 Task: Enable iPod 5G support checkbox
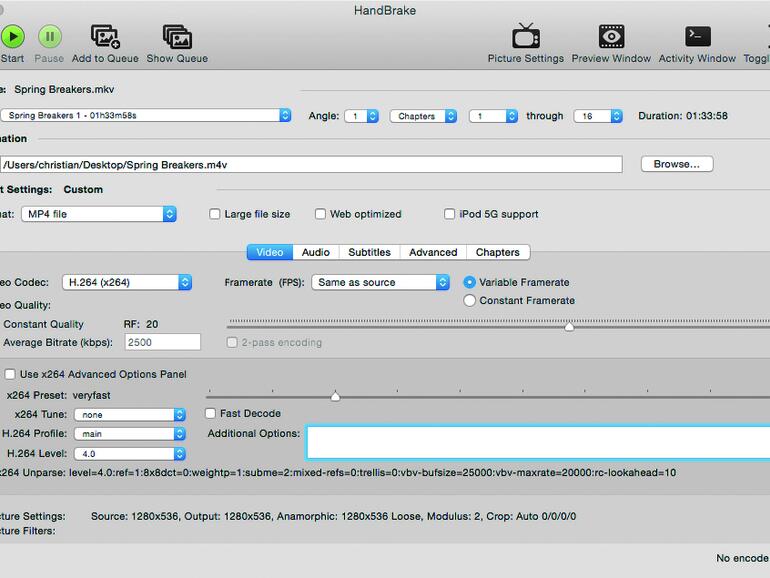click(449, 214)
